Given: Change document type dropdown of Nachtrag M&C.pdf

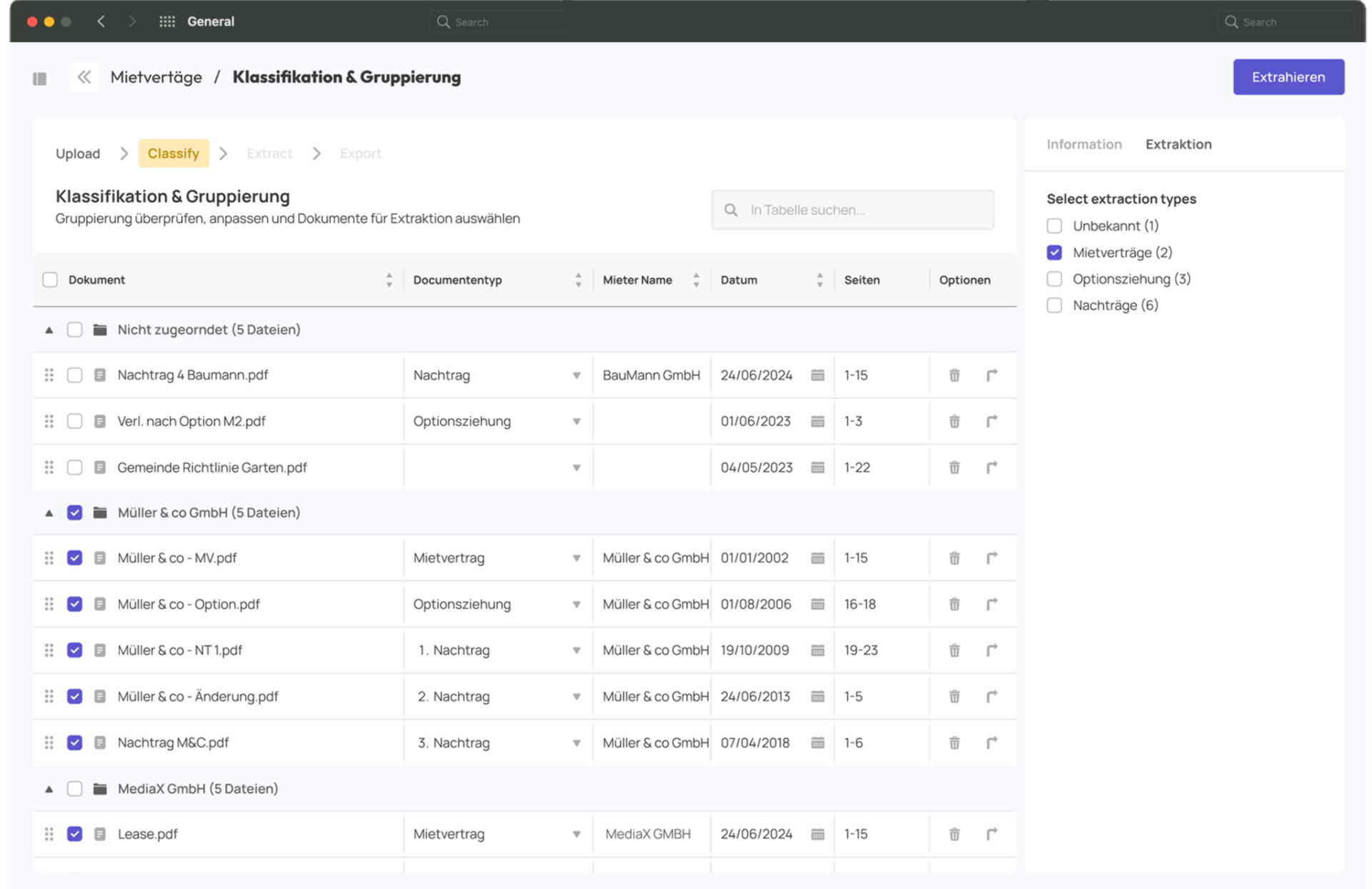Looking at the screenshot, I should (576, 743).
